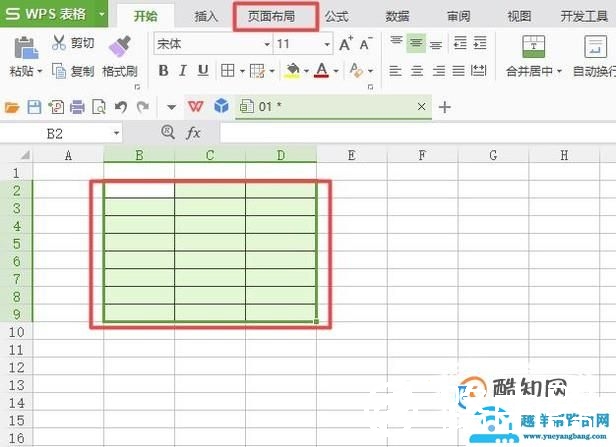
Task: Decrease indent
Action: click(x=460, y=43)
